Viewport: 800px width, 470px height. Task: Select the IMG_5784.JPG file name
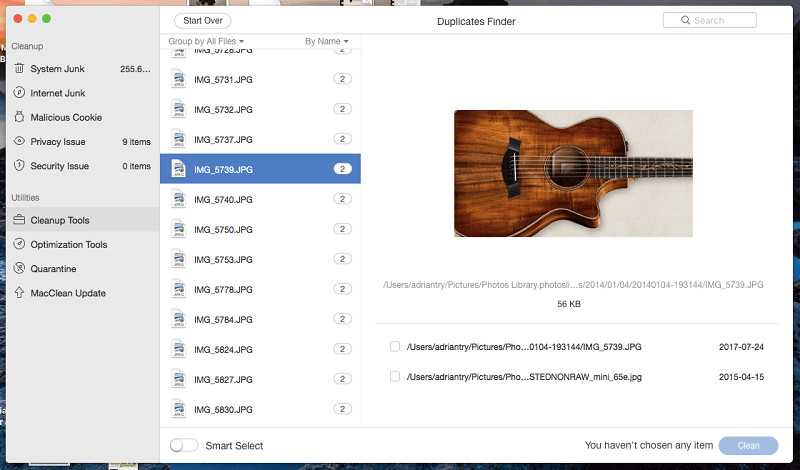[x=223, y=319]
